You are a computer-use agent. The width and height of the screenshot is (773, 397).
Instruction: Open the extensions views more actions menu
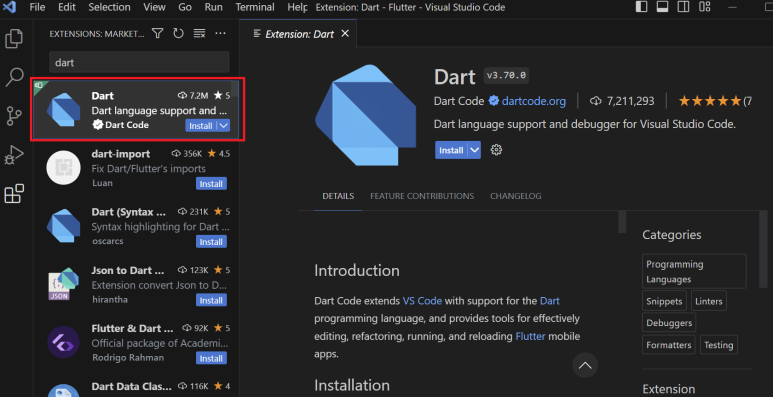[x=220, y=34]
